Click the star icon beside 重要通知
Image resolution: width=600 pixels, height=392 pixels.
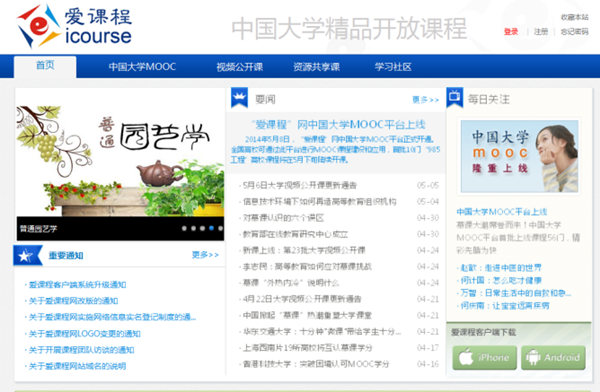[27, 255]
